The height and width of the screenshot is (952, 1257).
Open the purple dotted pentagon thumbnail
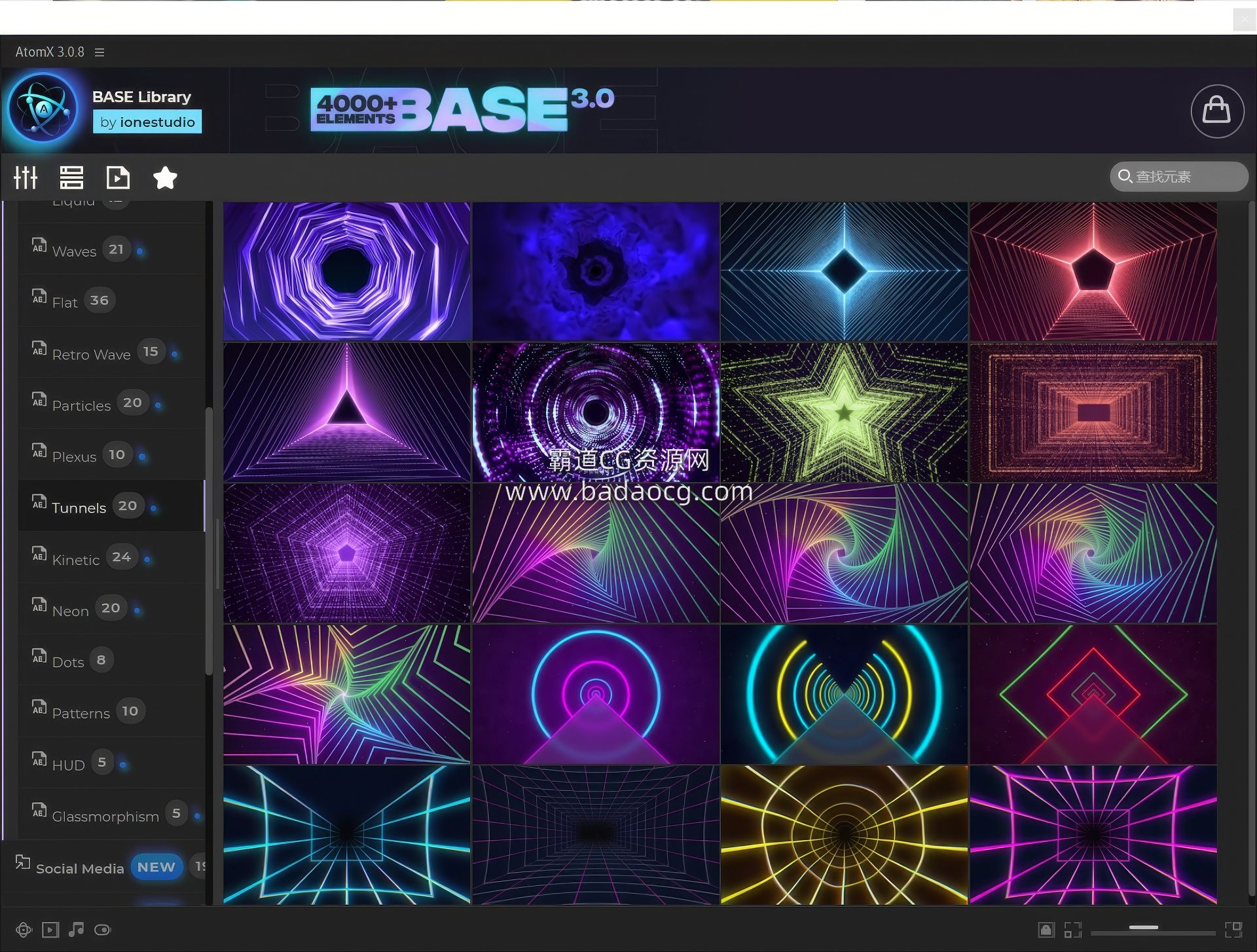pyautogui.click(x=346, y=553)
